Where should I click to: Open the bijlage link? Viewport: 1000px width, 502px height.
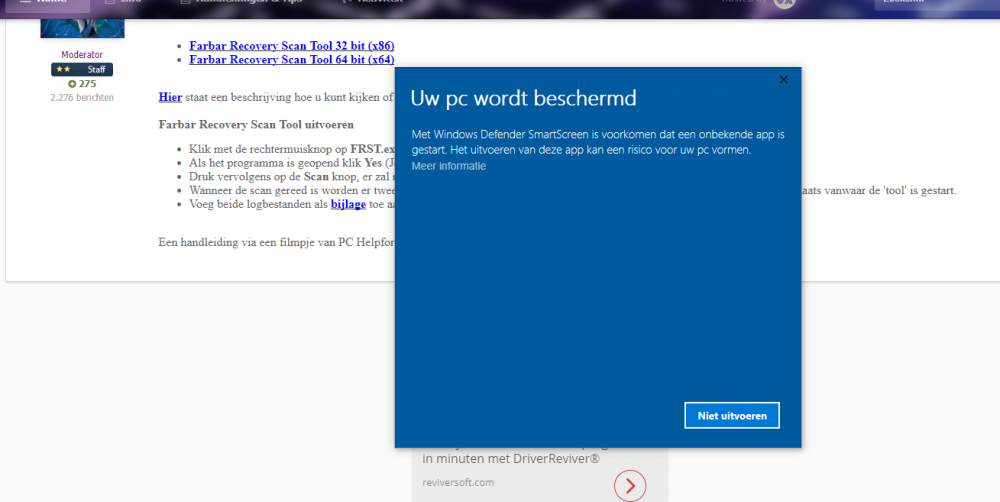point(348,204)
